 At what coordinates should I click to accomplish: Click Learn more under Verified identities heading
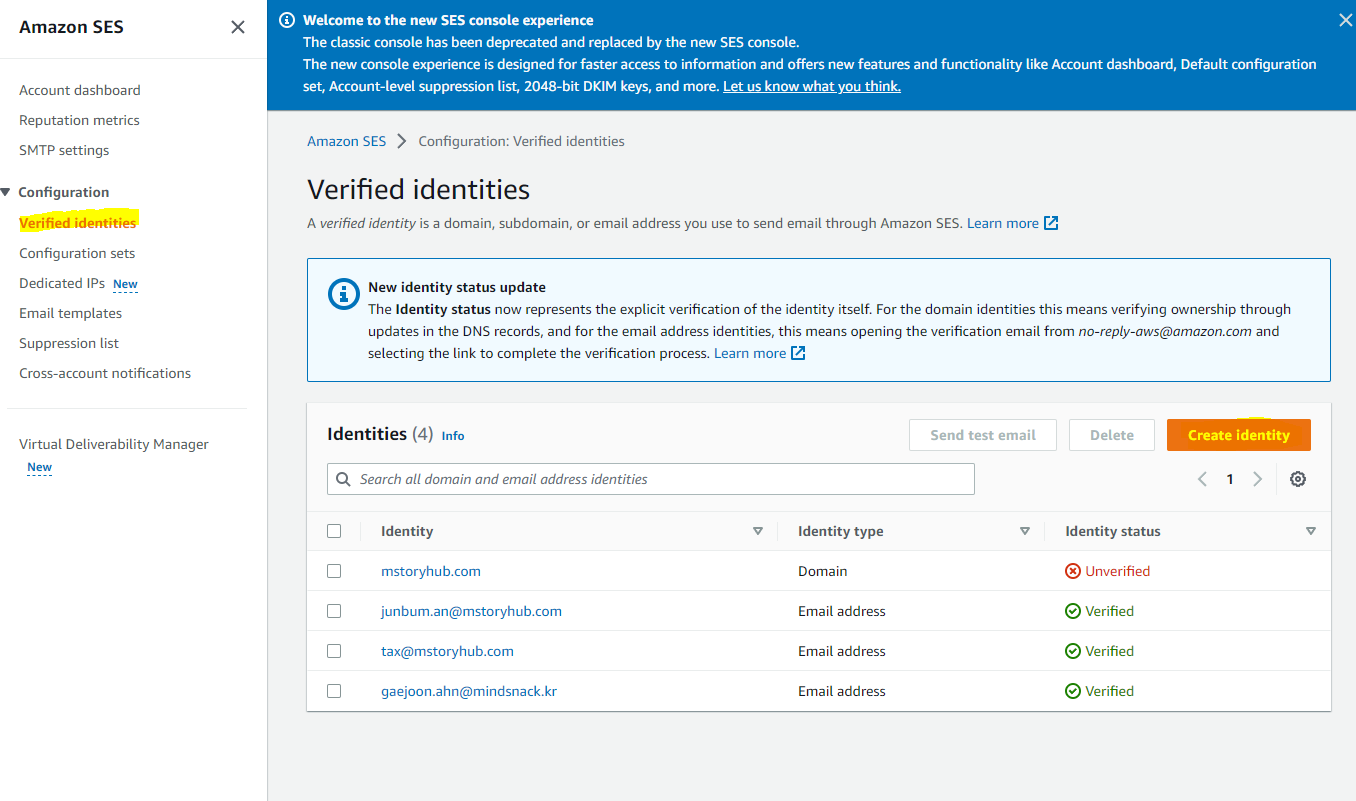point(1003,223)
